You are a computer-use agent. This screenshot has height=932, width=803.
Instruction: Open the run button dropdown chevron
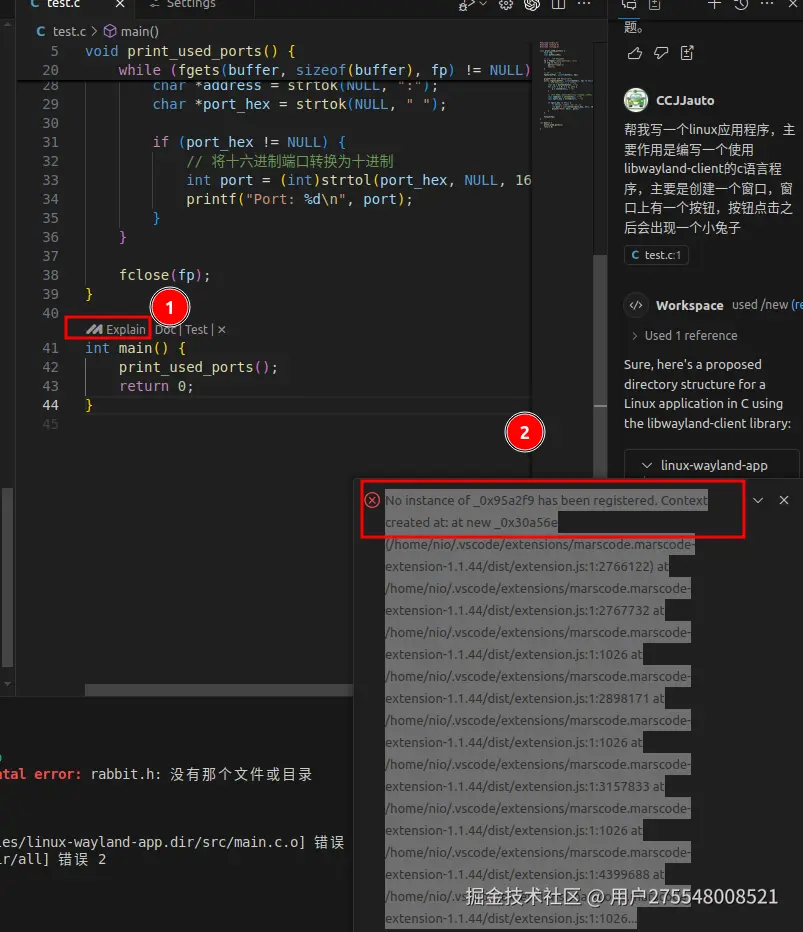pyautogui.click(x=482, y=6)
